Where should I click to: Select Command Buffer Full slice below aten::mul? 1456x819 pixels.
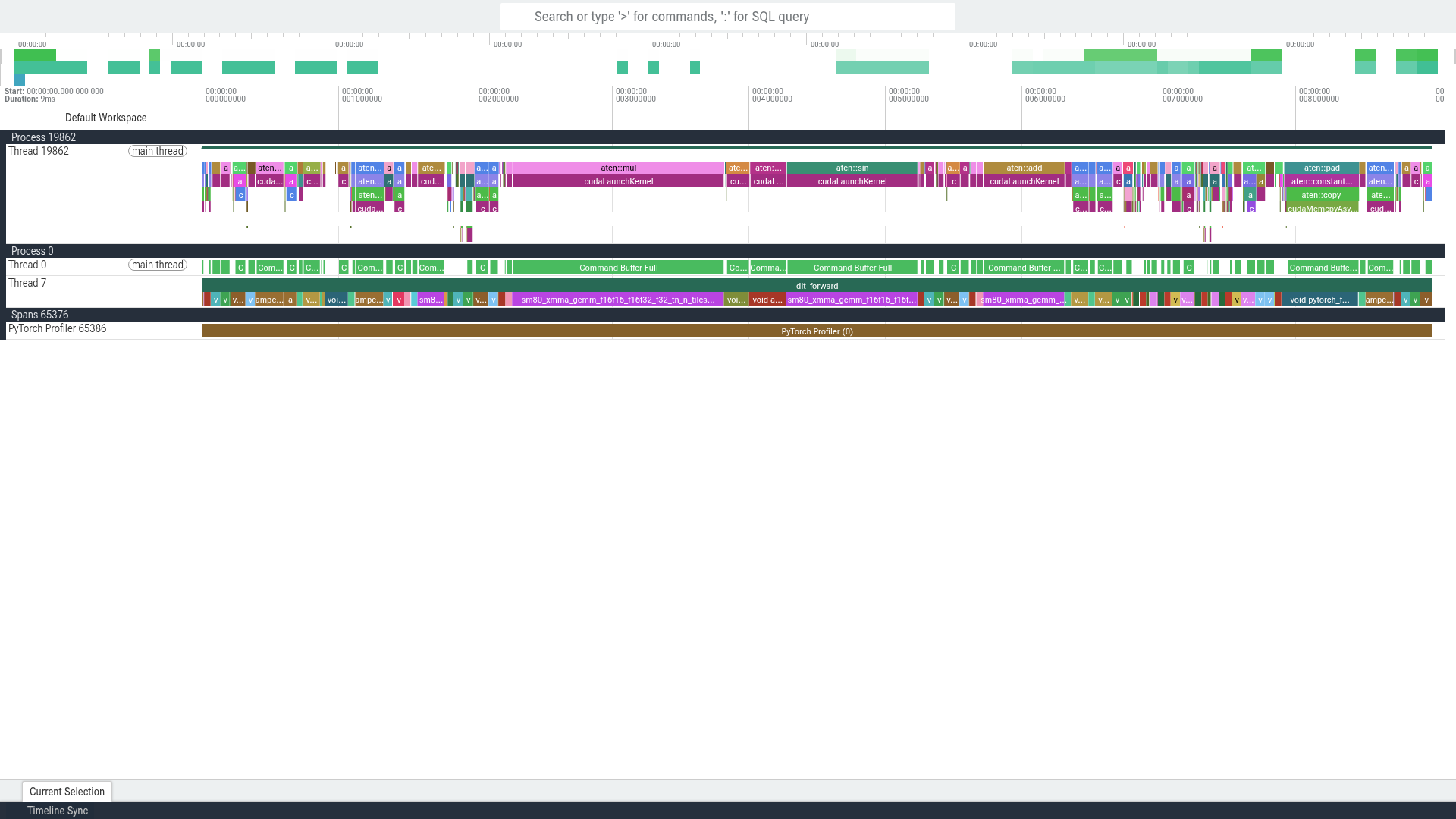[618, 268]
